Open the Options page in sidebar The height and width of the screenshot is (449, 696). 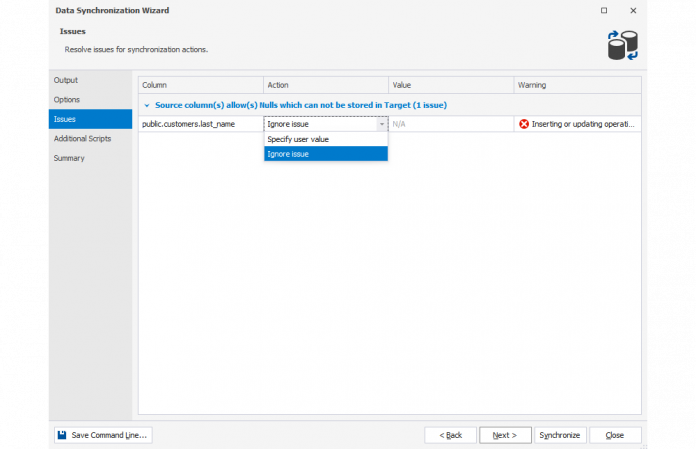coord(67,100)
